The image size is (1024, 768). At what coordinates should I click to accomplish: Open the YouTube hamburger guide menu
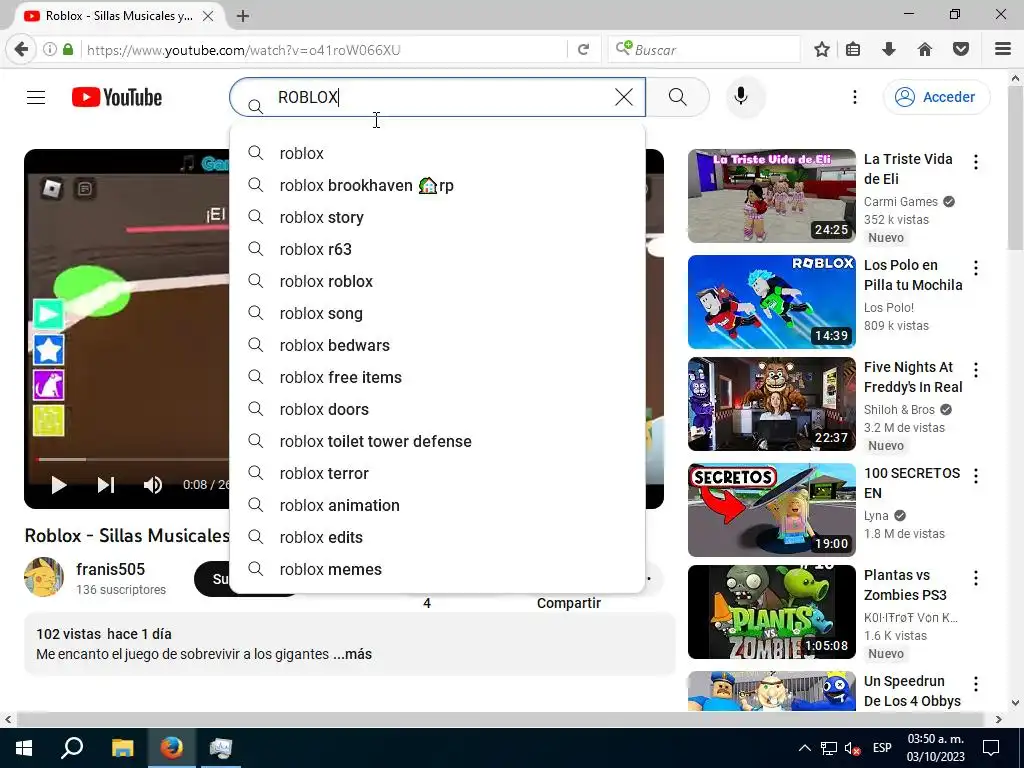[36, 97]
